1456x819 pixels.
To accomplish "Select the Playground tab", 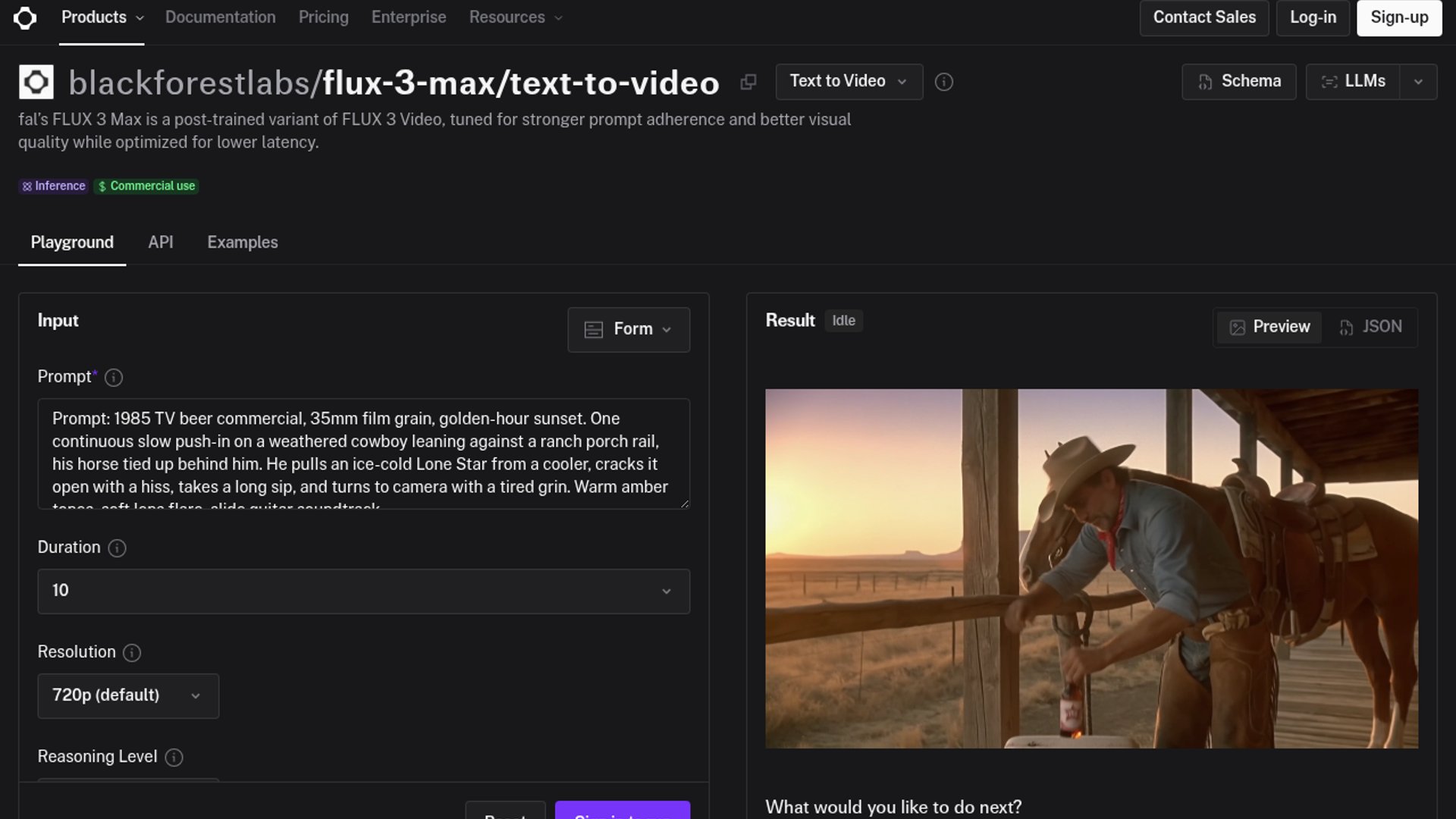I will pyautogui.click(x=72, y=243).
